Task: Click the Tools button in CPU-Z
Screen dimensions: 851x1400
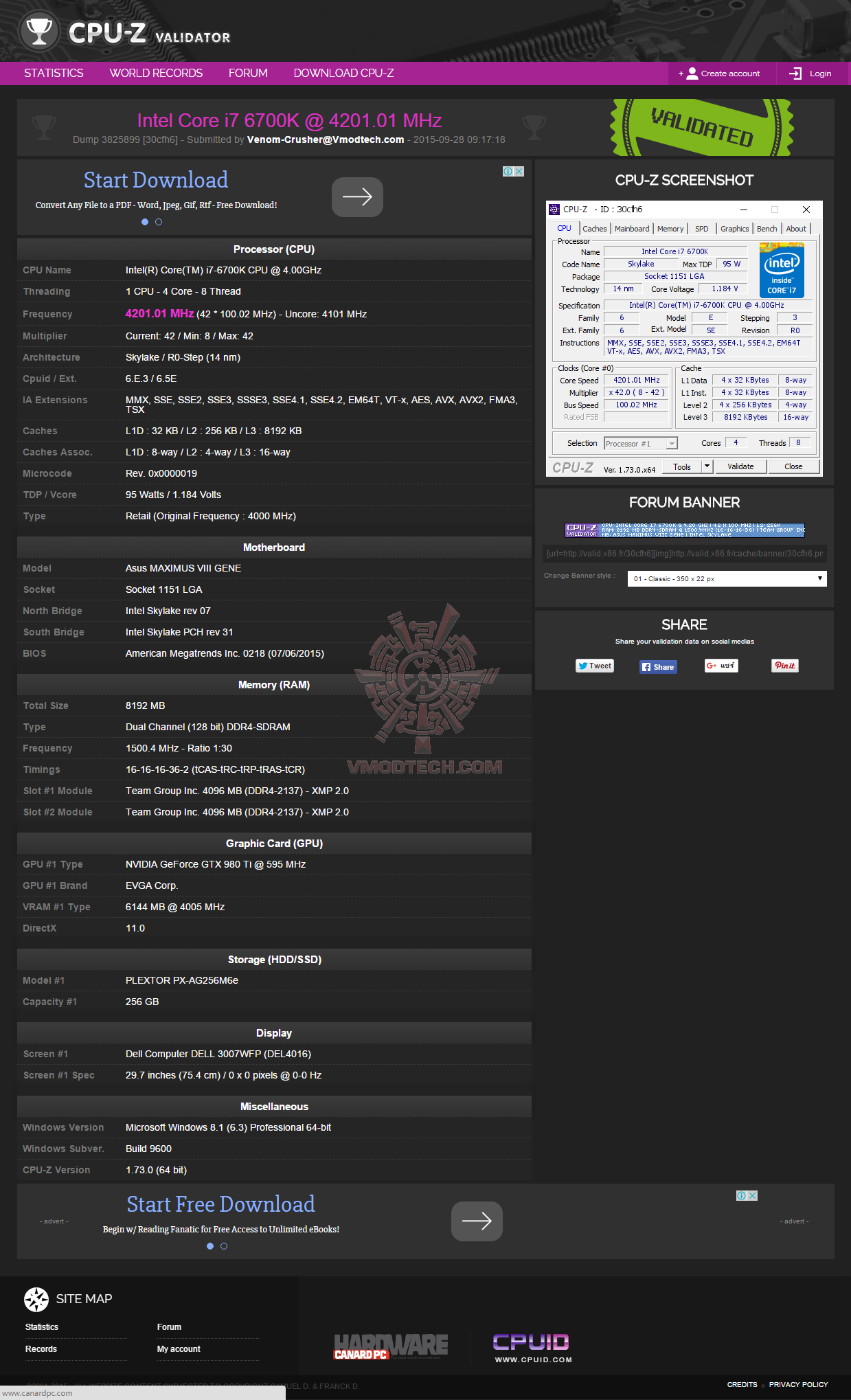Action: coord(682,466)
